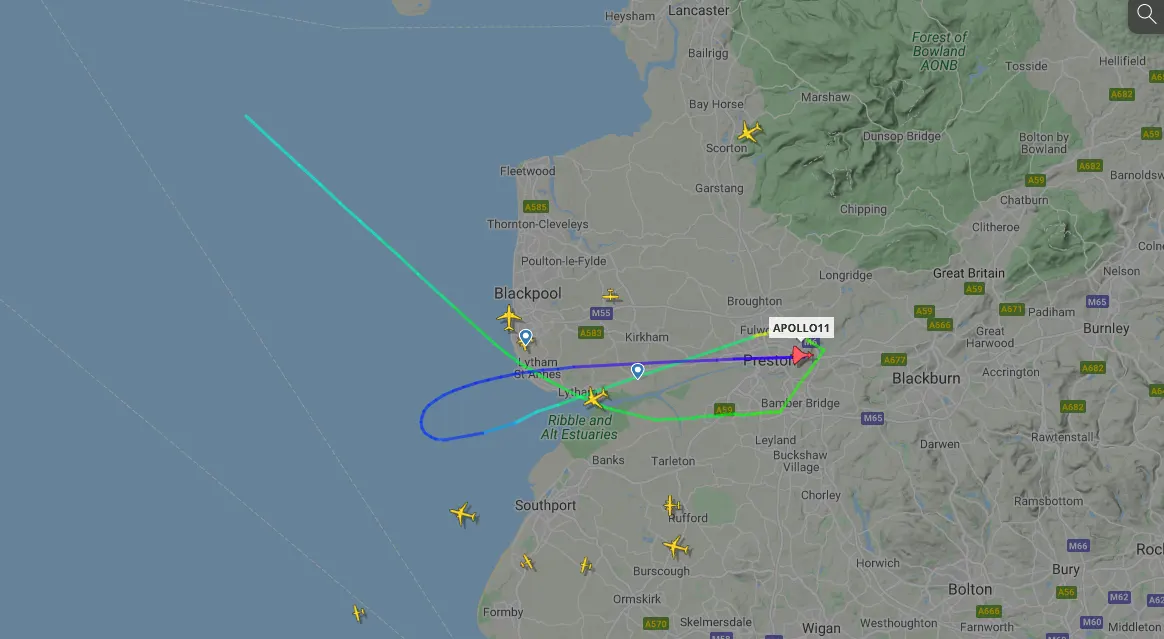
Task: Click the Blackburn city label
Action: (x=926, y=379)
